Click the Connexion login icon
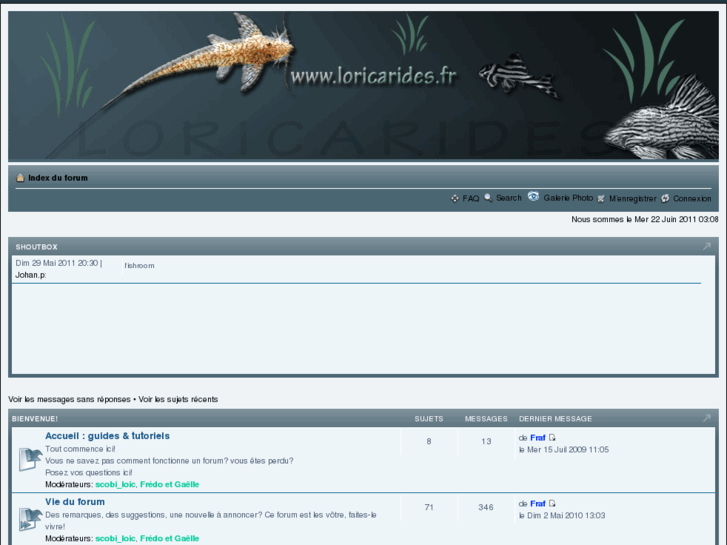Image resolution: width=727 pixels, height=545 pixels. pyautogui.click(x=665, y=199)
